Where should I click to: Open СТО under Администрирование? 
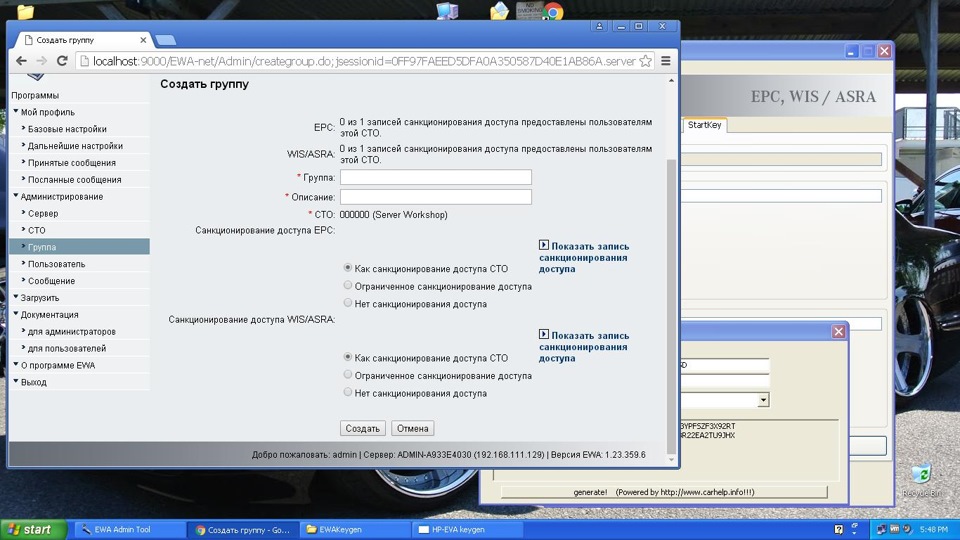click(36, 230)
